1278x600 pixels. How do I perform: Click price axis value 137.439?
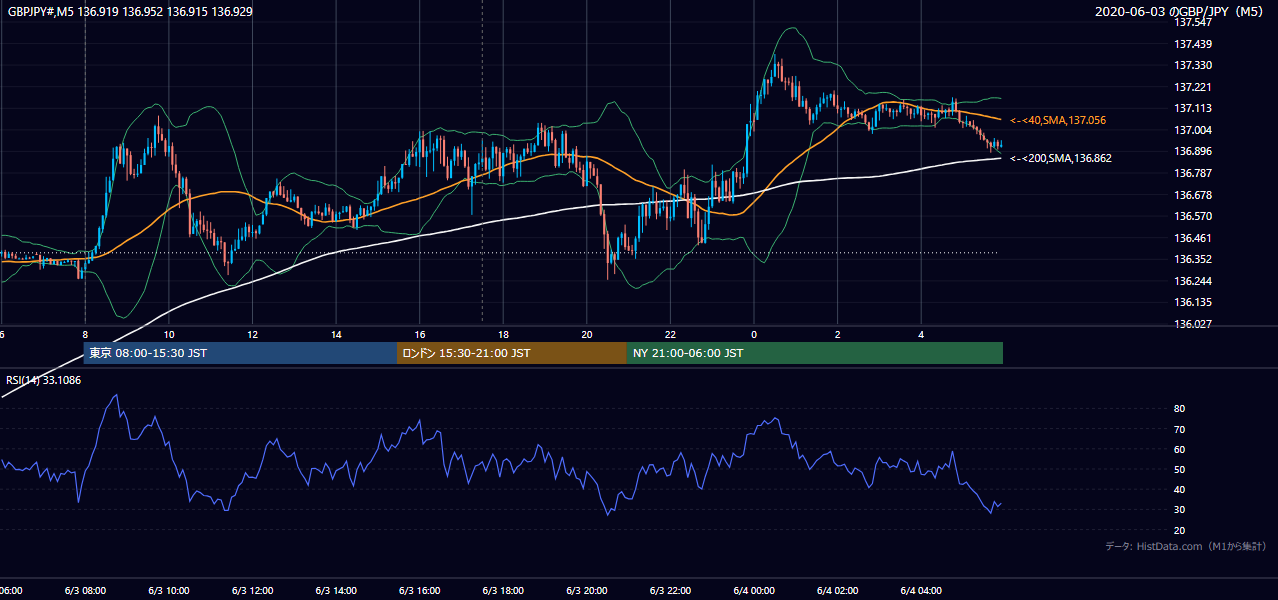1193,44
